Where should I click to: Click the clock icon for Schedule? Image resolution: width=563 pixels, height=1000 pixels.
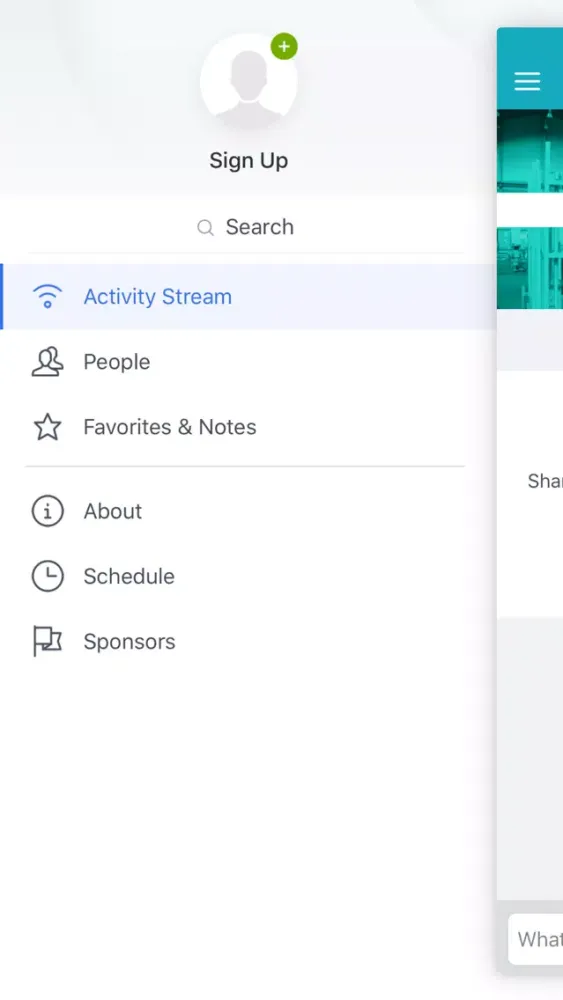point(48,576)
